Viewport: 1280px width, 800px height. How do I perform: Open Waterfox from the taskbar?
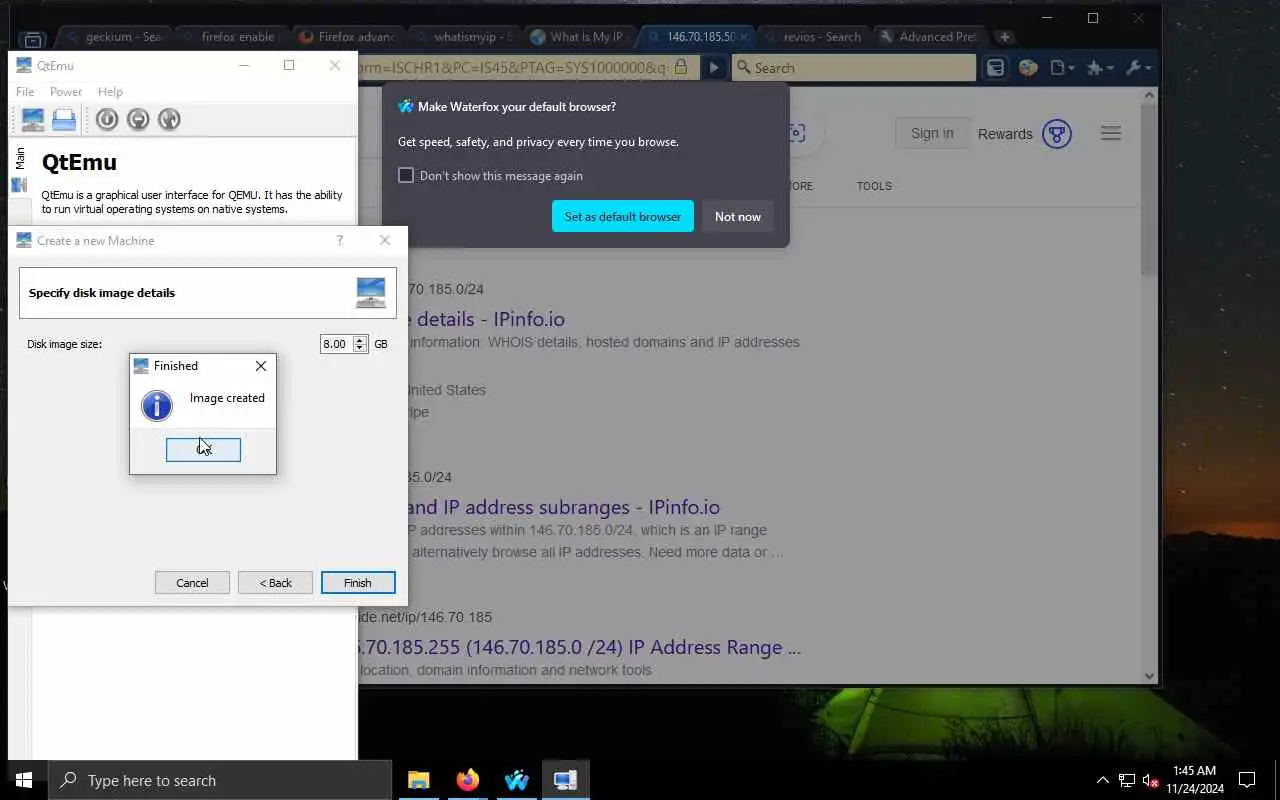[516, 780]
